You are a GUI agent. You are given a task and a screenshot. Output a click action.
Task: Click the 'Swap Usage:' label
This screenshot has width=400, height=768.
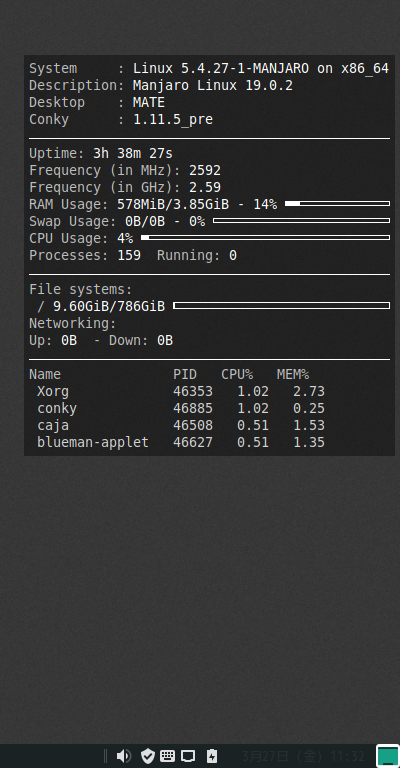pyautogui.click(x=73, y=221)
